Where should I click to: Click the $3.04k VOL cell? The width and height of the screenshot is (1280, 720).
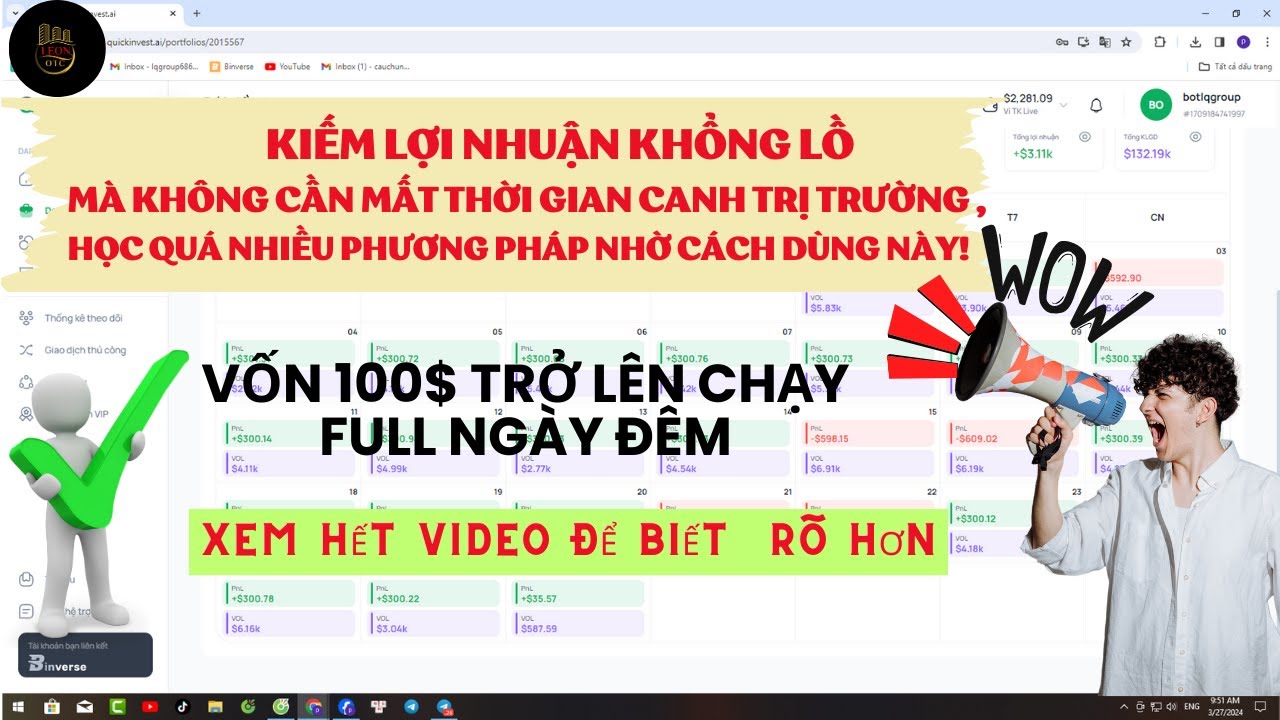pyautogui.click(x=434, y=624)
